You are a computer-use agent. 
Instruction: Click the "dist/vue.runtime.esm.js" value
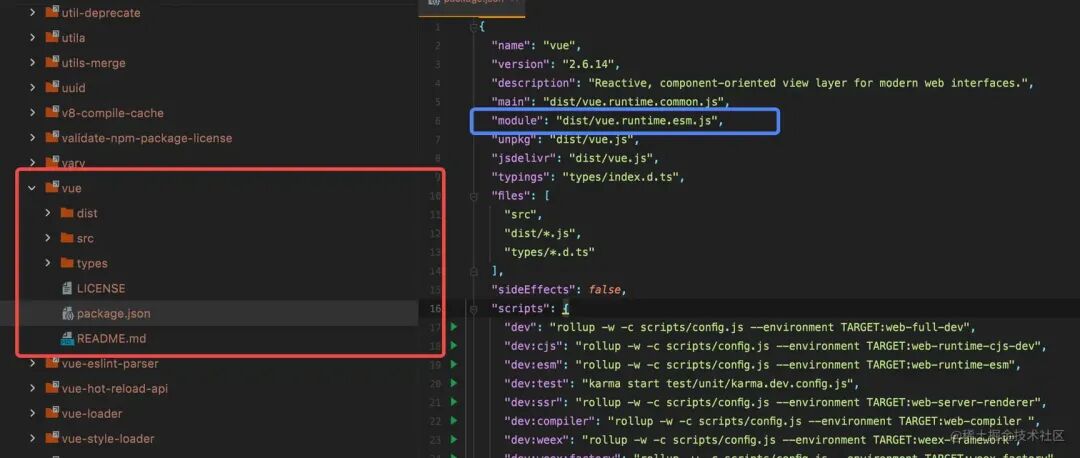click(639, 121)
